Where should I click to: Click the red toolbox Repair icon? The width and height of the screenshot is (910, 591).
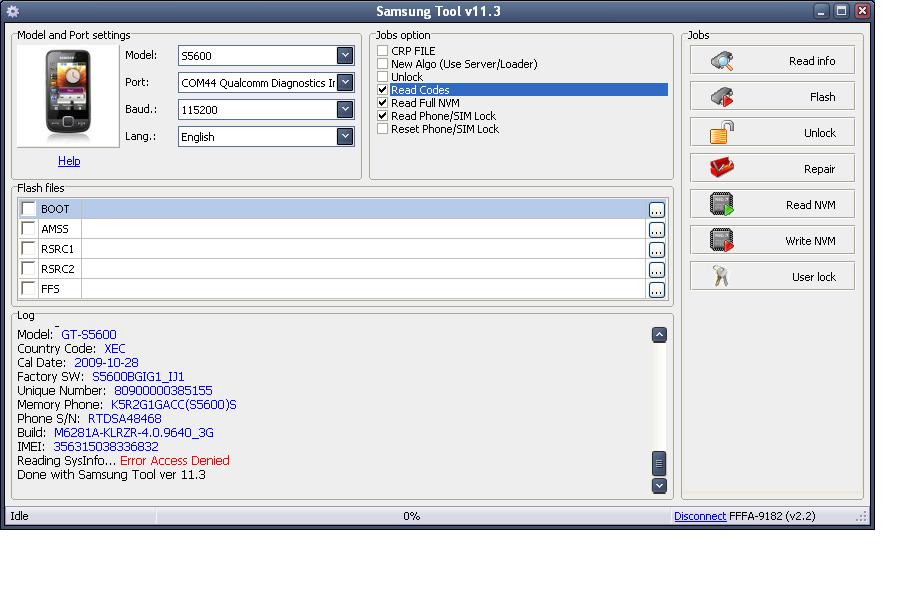(722, 168)
